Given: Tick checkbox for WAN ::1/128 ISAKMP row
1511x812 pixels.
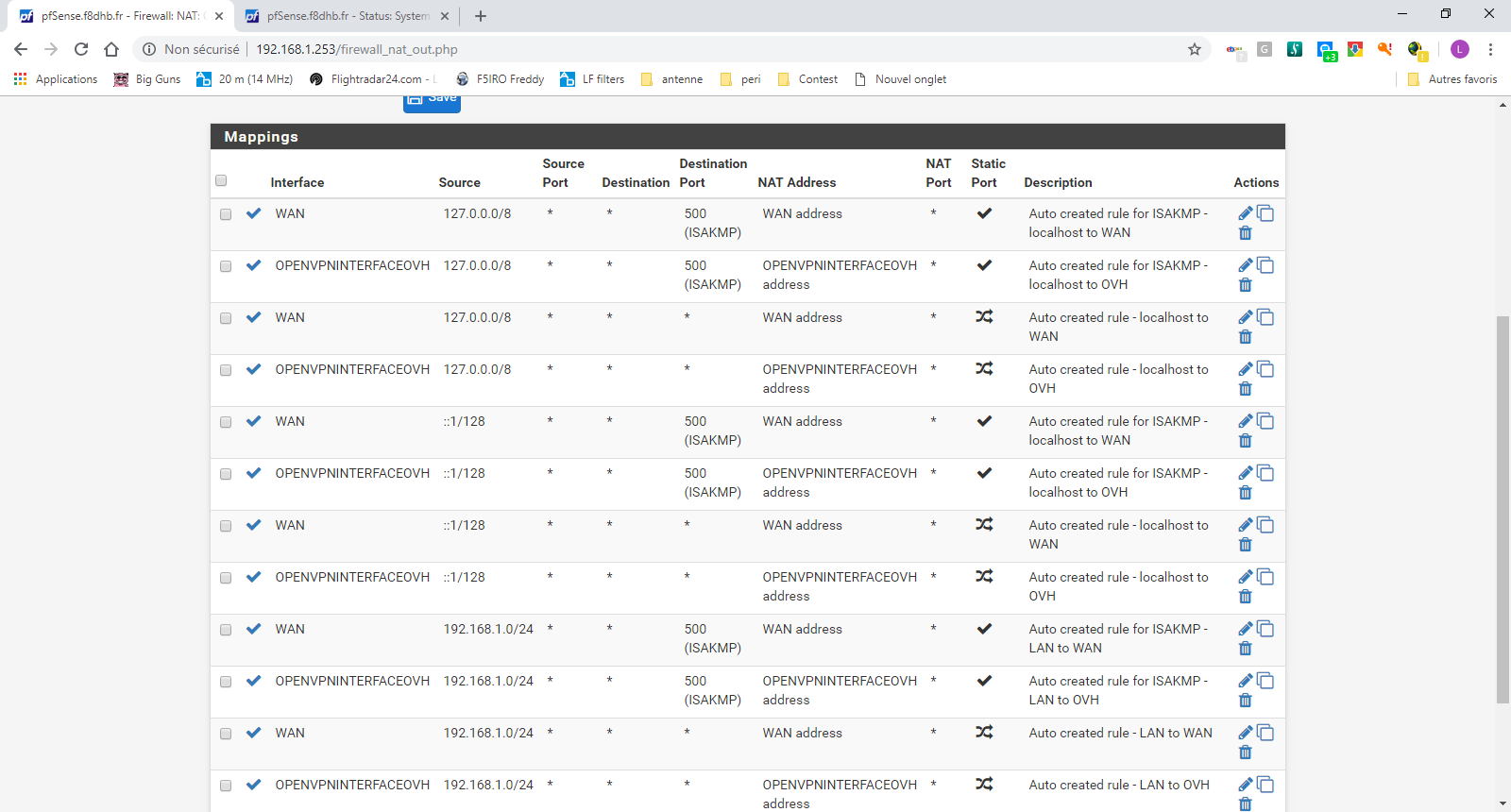Looking at the screenshot, I should 226,422.
